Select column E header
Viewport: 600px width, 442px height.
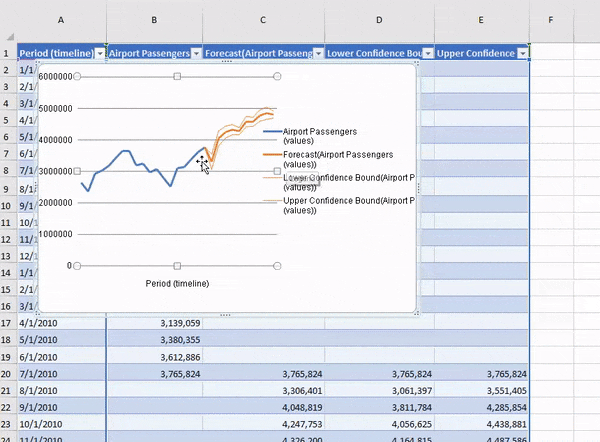481,20
